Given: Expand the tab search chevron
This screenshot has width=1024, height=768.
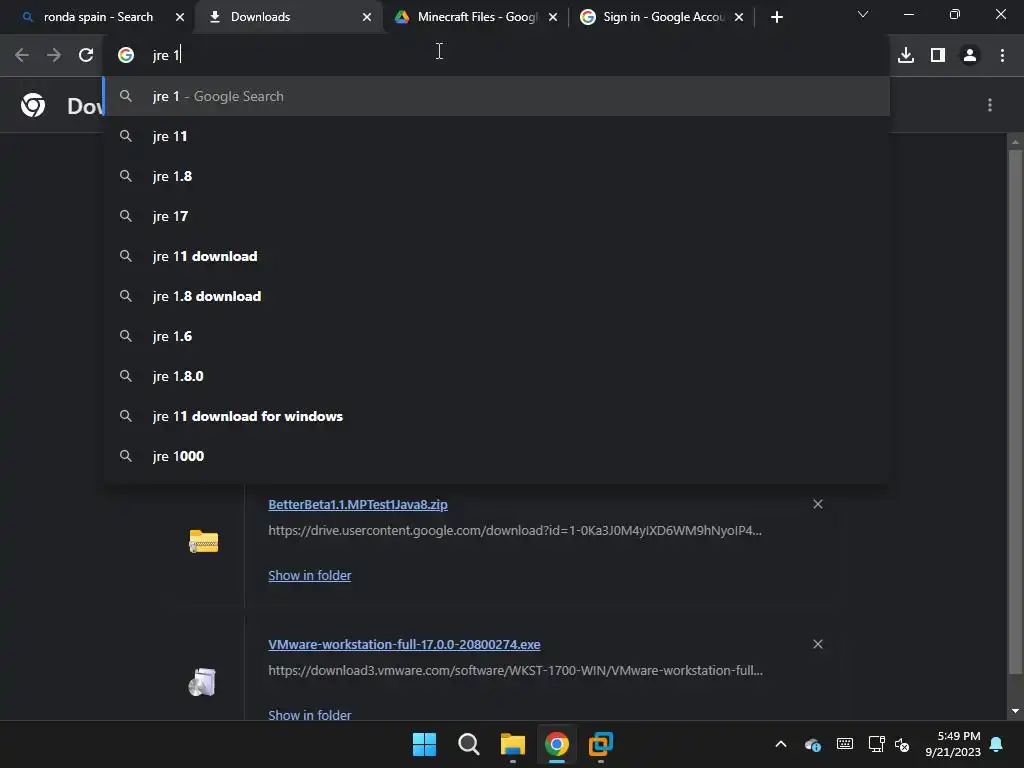Looking at the screenshot, I should point(863,14).
